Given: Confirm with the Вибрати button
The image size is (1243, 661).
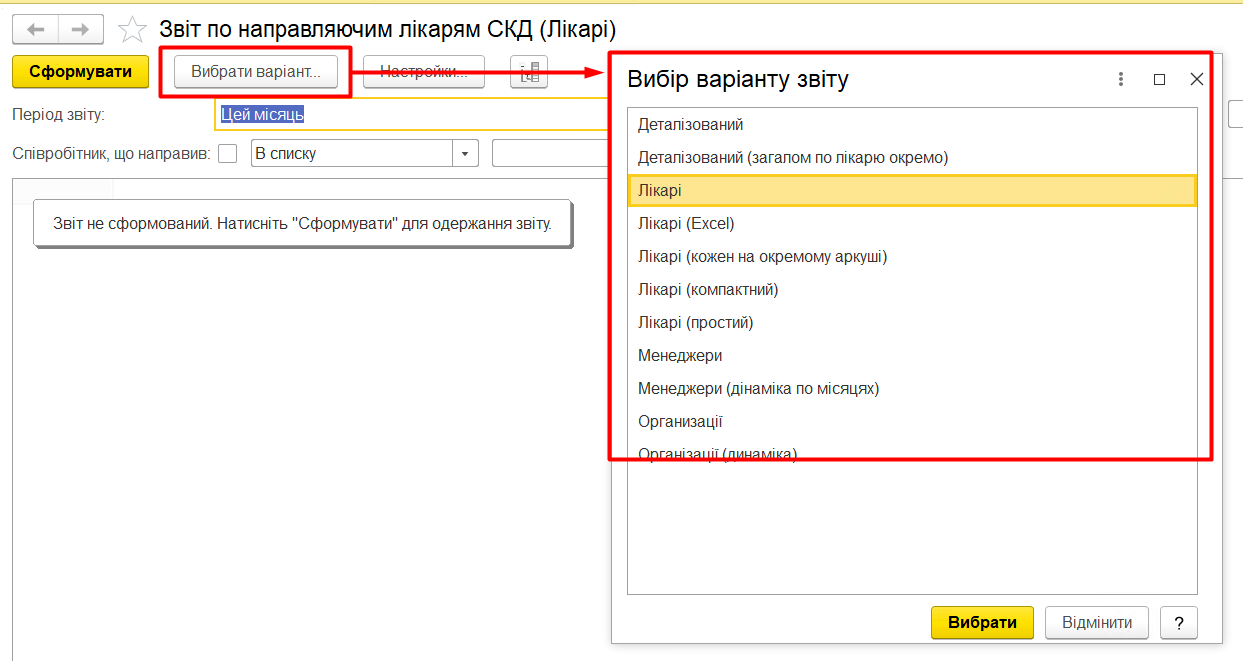Looking at the screenshot, I should [x=981, y=622].
